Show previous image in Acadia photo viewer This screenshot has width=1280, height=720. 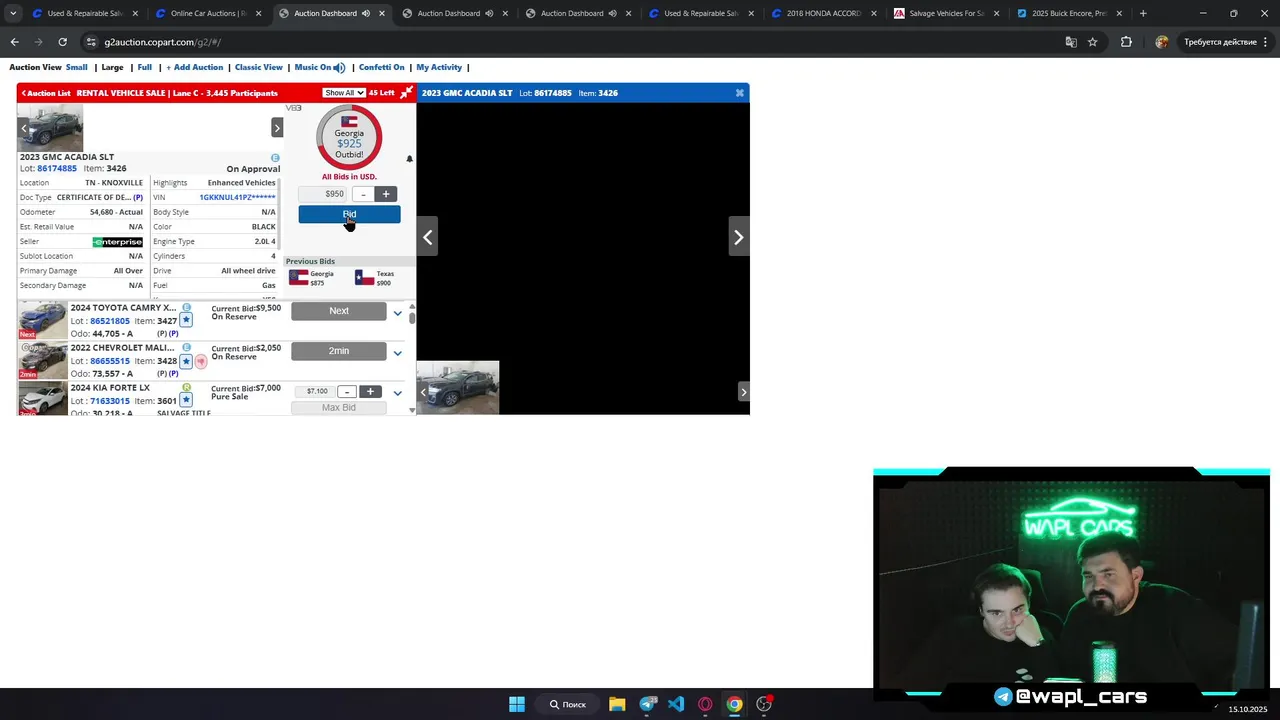(x=427, y=237)
